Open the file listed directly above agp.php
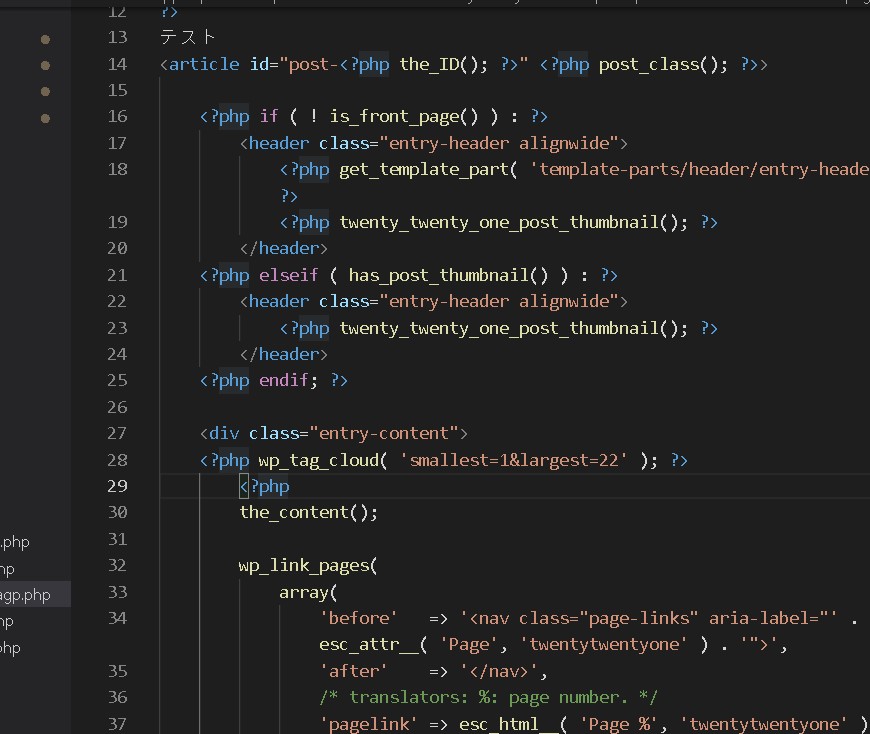This screenshot has height=734, width=870. (x=8, y=569)
